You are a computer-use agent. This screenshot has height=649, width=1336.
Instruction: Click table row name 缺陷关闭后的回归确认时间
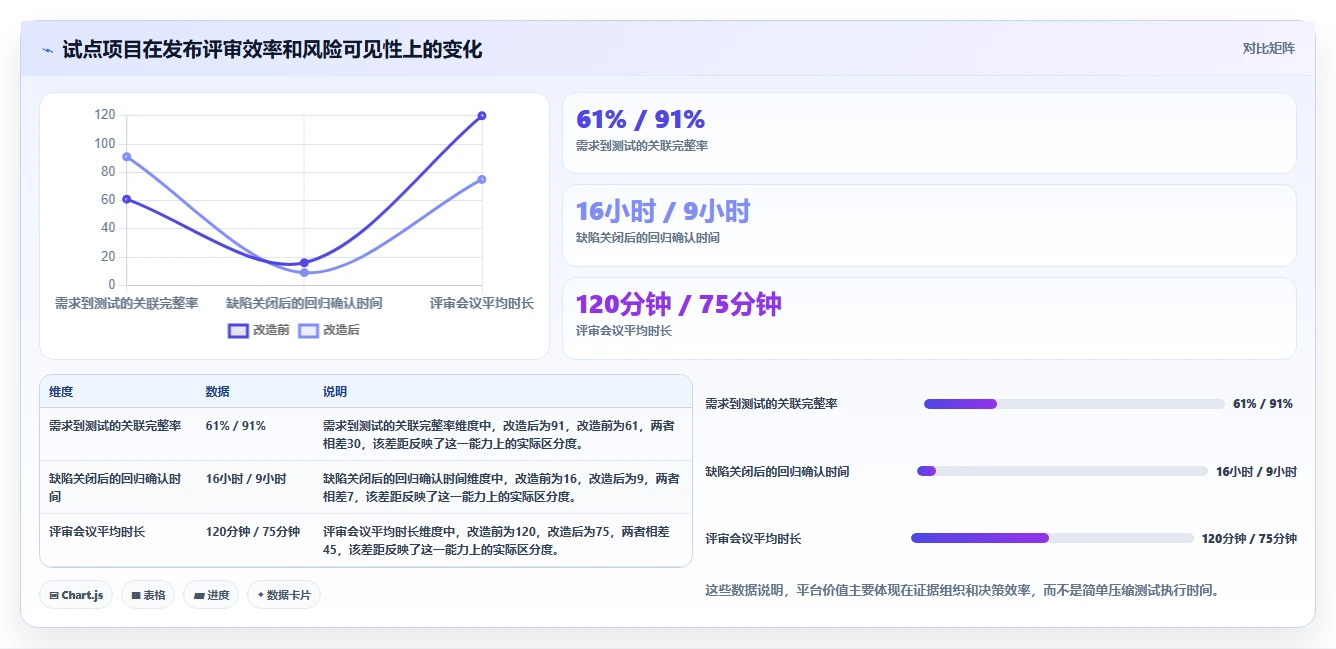[x=115, y=487]
